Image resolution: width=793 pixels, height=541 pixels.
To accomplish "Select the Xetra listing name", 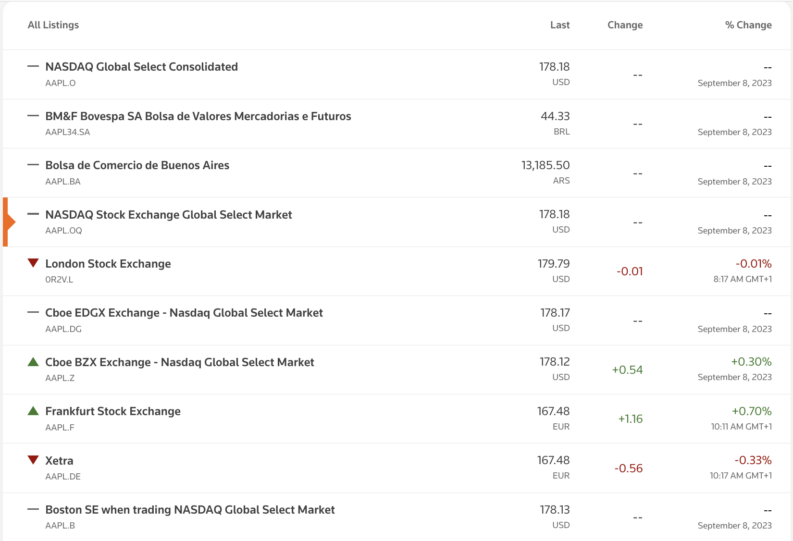I will pos(59,460).
